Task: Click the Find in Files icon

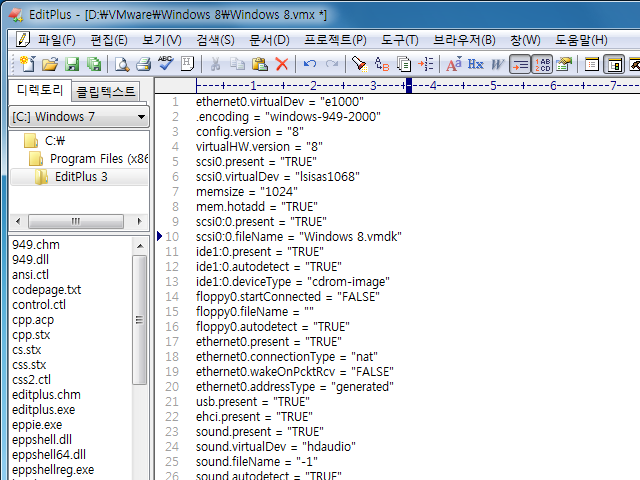Action: click(404, 64)
